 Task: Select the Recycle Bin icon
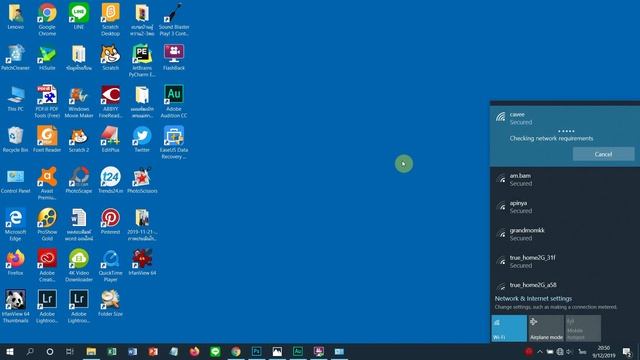(16, 139)
